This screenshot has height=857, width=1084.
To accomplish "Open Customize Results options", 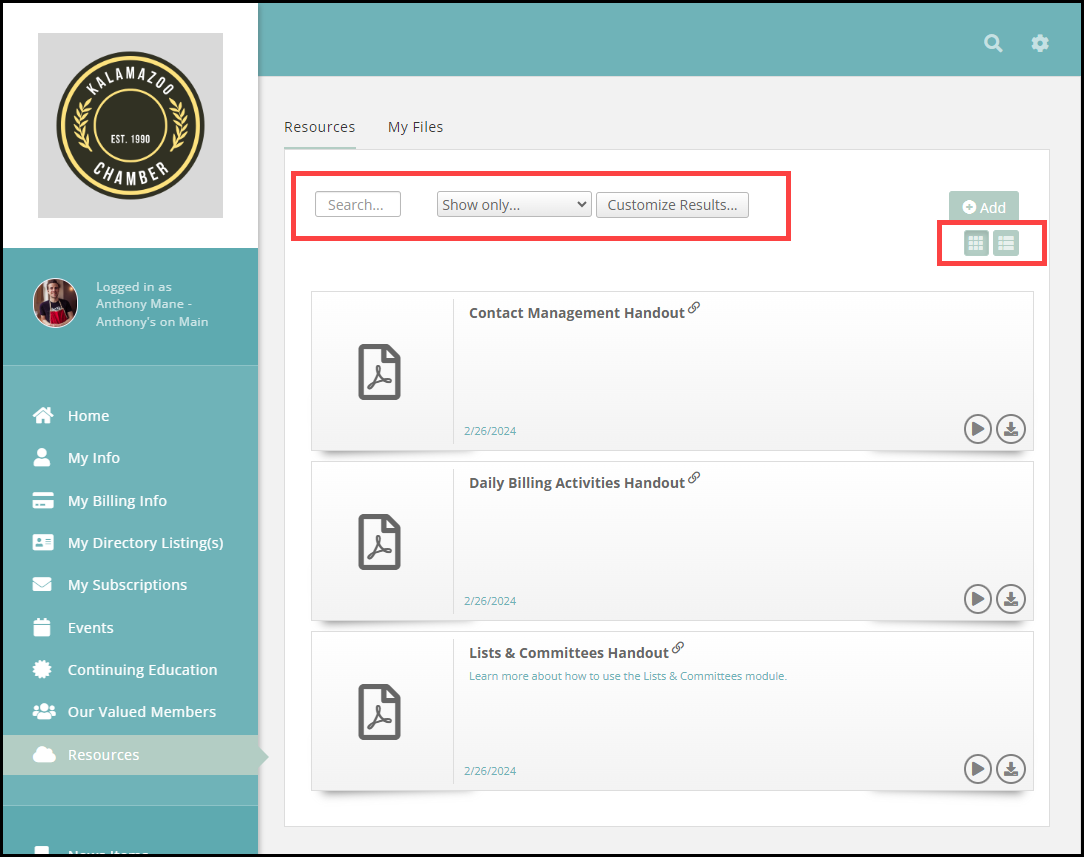I will pyautogui.click(x=672, y=204).
